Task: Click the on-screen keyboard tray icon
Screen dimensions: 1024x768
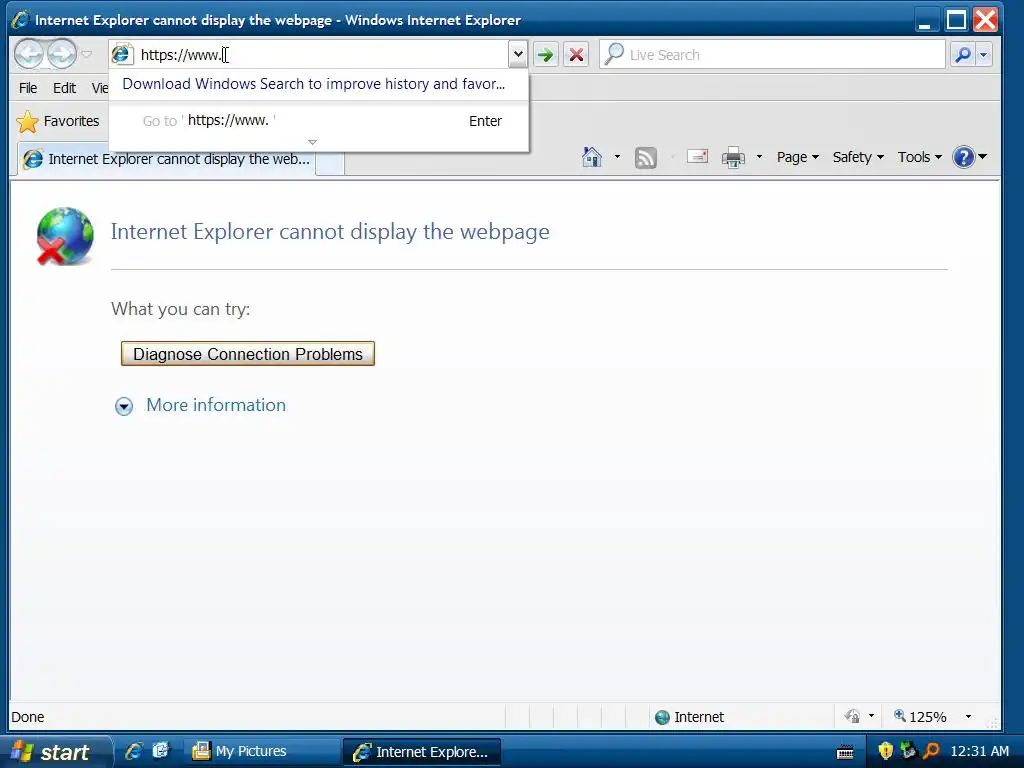Action: (x=845, y=752)
